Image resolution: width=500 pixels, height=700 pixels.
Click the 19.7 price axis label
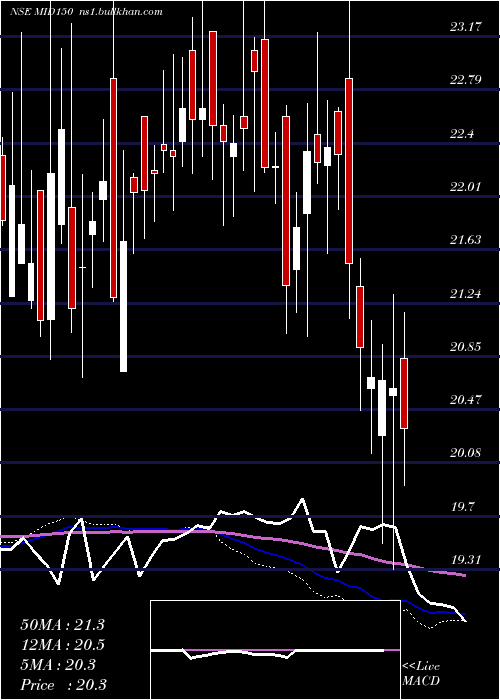click(x=462, y=507)
